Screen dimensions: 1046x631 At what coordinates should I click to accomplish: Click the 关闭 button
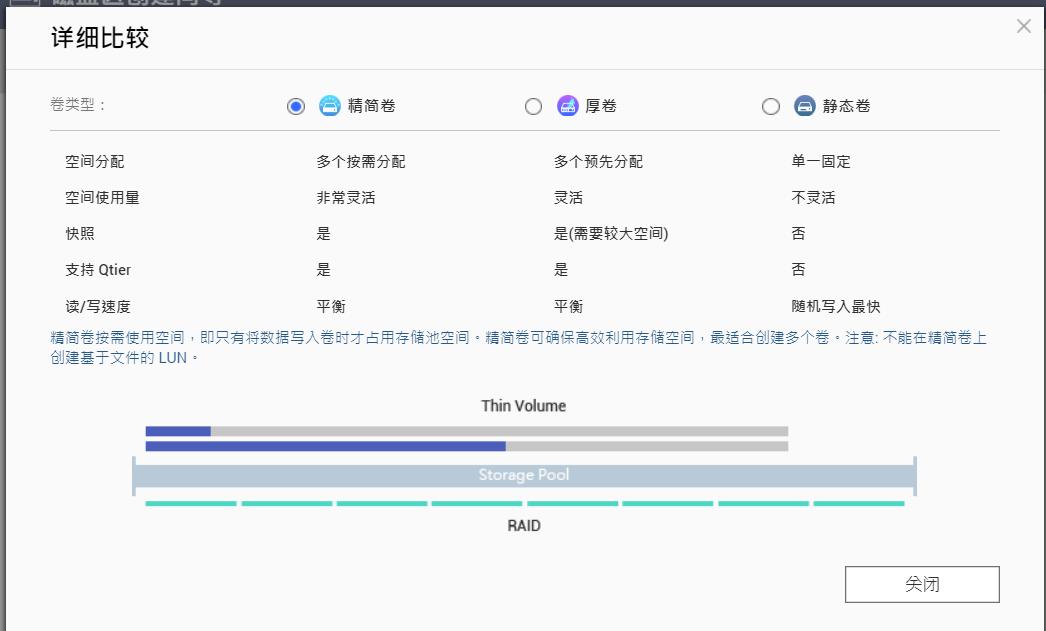pos(922,584)
